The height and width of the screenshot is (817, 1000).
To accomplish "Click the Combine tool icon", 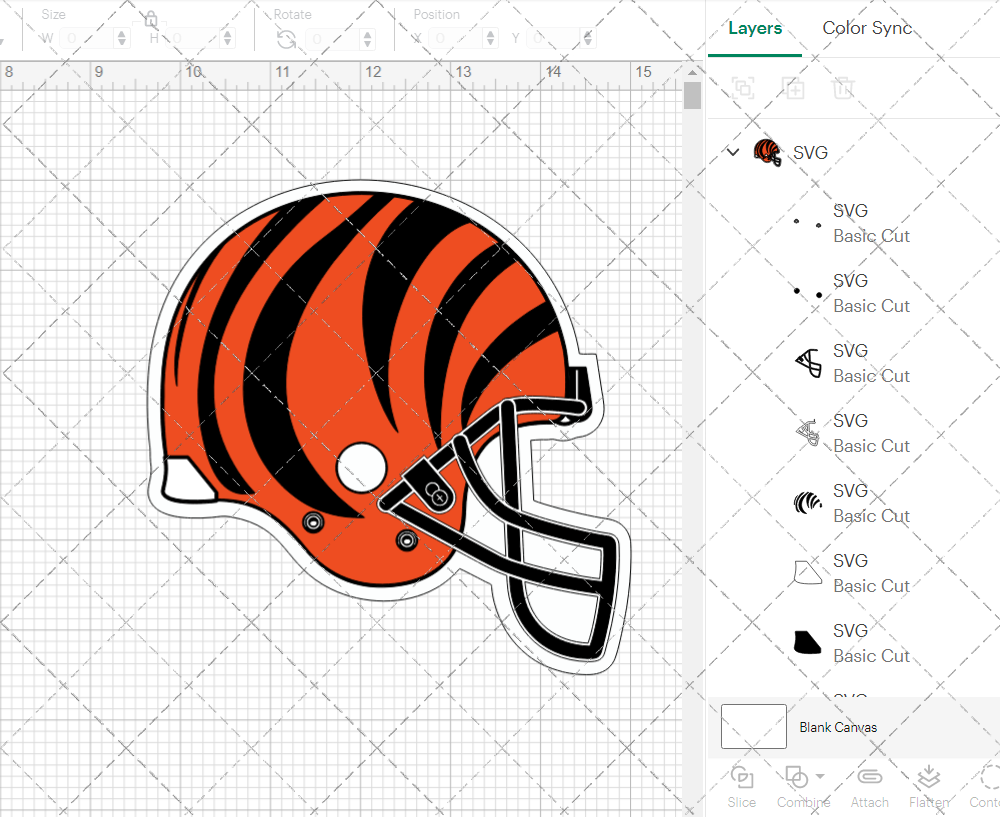I will [x=796, y=777].
